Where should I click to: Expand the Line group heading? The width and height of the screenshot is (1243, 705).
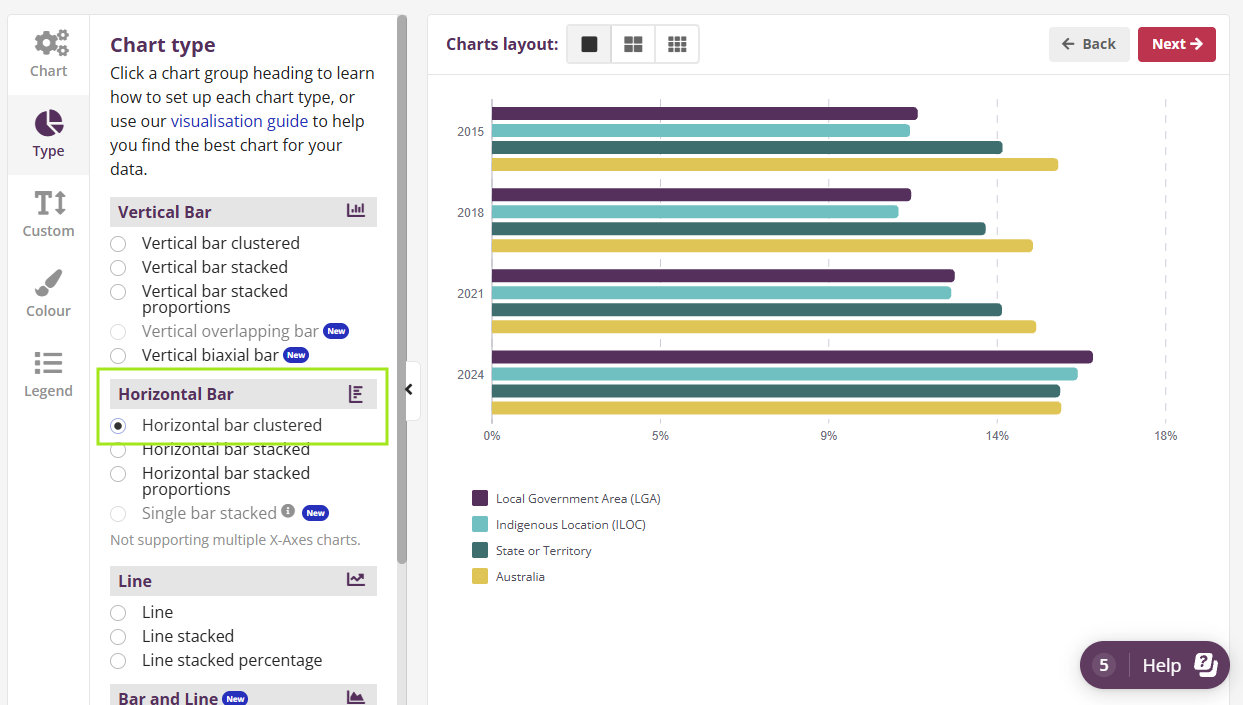(x=243, y=581)
